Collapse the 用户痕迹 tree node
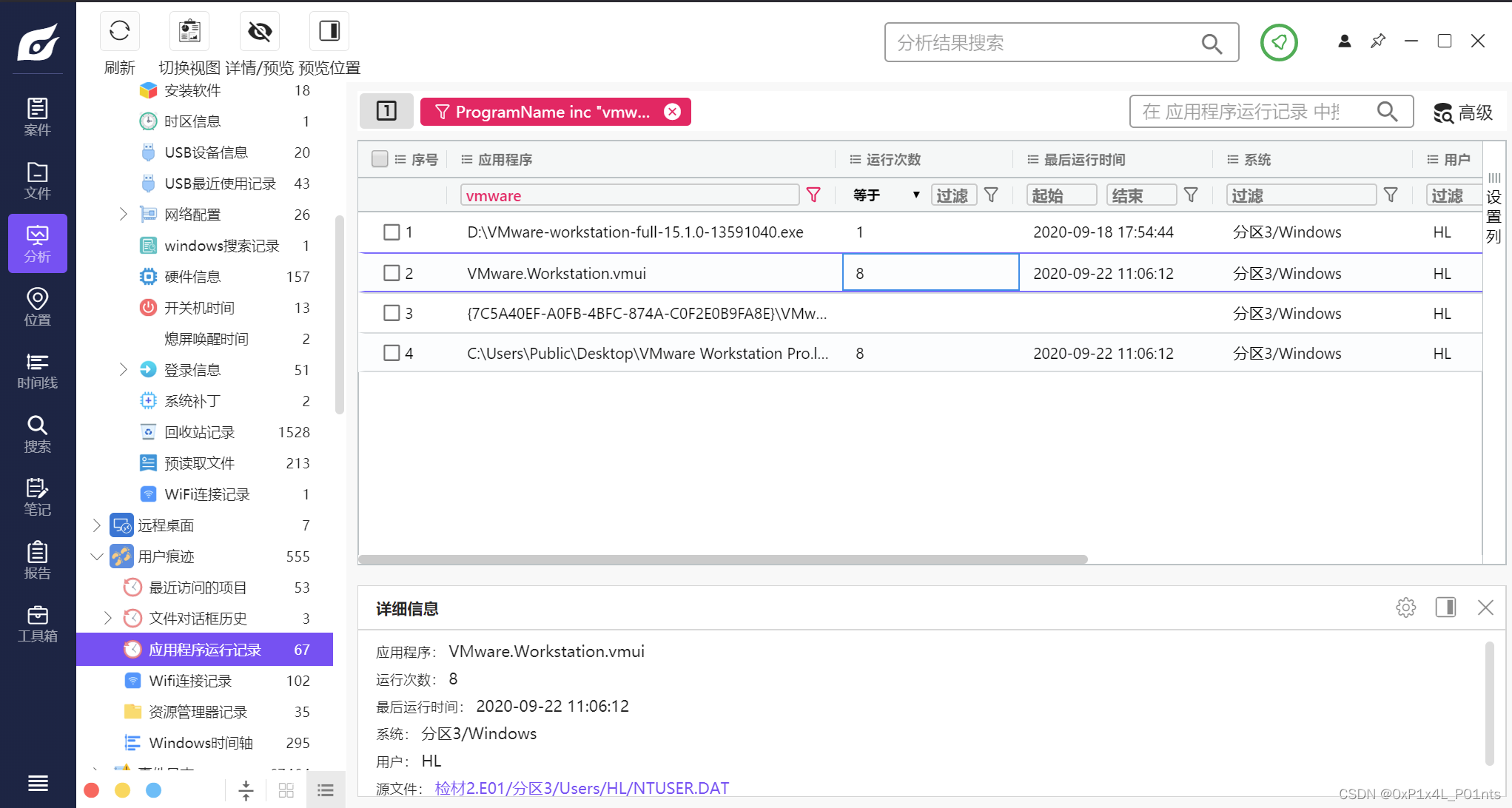This screenshot has height=808, width=1512. click(96, 556)
